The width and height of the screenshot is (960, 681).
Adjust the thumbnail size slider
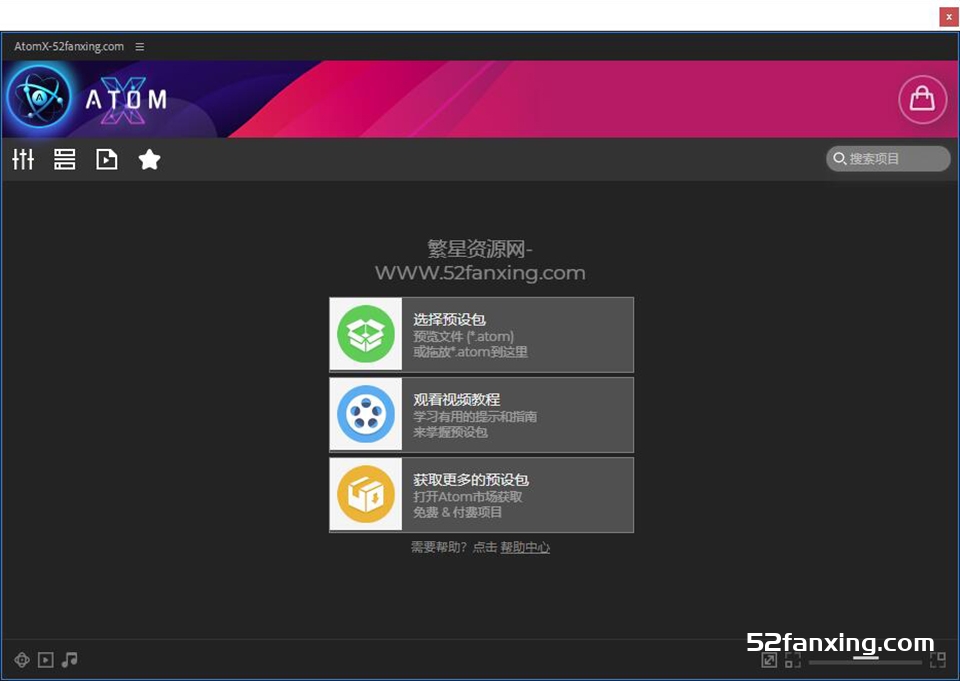pyautogui.click(x=865, y=661)
